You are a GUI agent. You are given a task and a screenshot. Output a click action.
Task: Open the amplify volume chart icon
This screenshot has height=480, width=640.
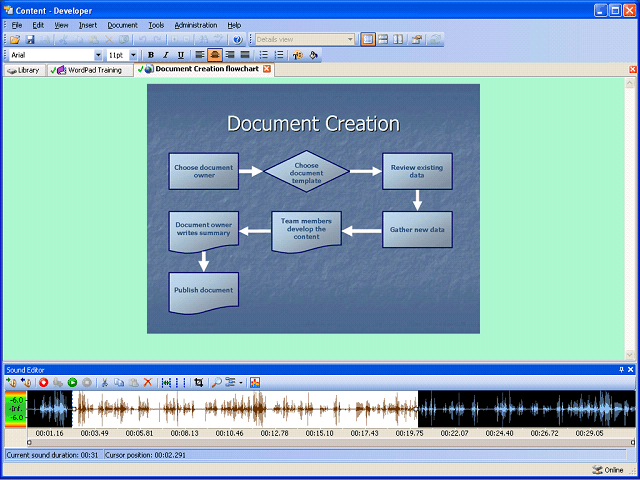[x=255, y=382]
